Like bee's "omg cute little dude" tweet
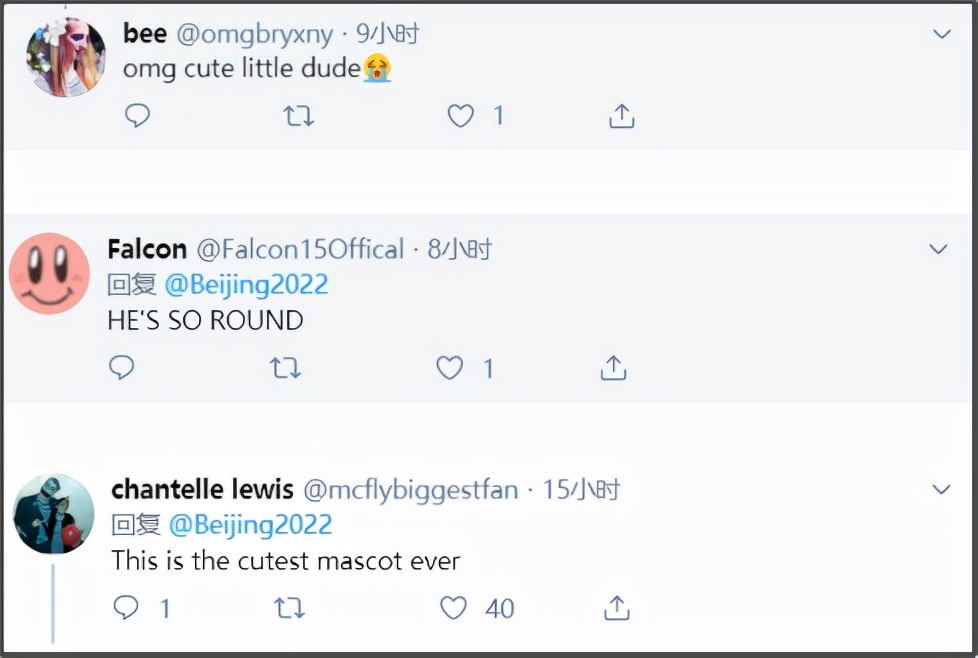The width and height of the screenshot is (978, 658). click(460, 117)
